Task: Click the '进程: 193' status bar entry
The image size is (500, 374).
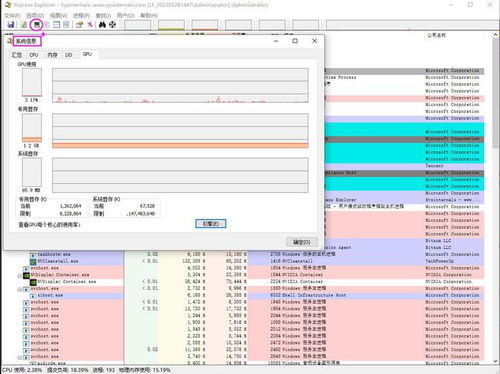Action: (103, 370)
